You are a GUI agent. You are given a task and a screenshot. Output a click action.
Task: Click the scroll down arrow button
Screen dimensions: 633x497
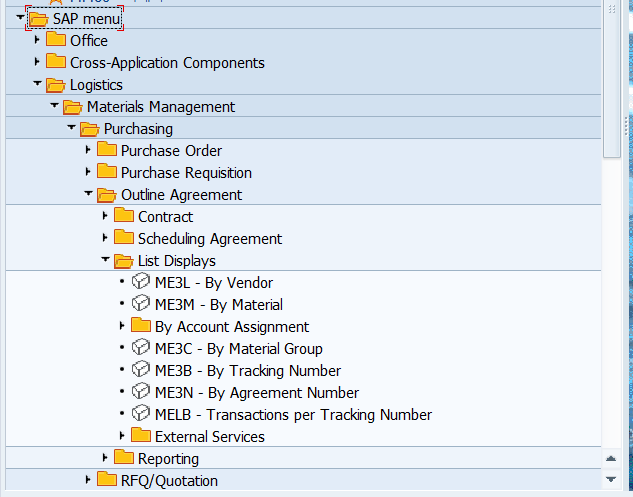pos(611,479)
